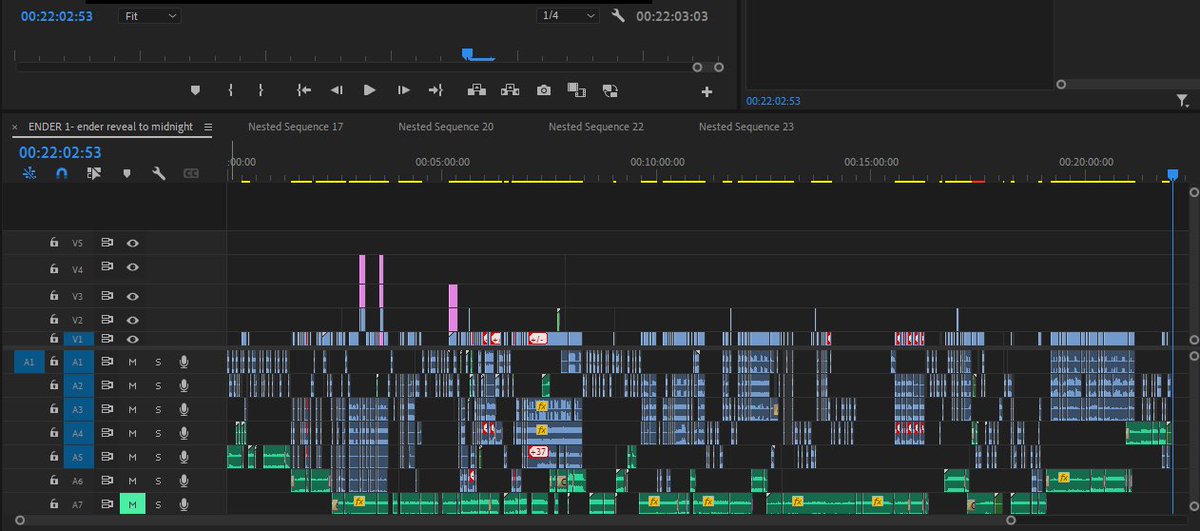Unmute track A7 via its M button

(132, 505)
